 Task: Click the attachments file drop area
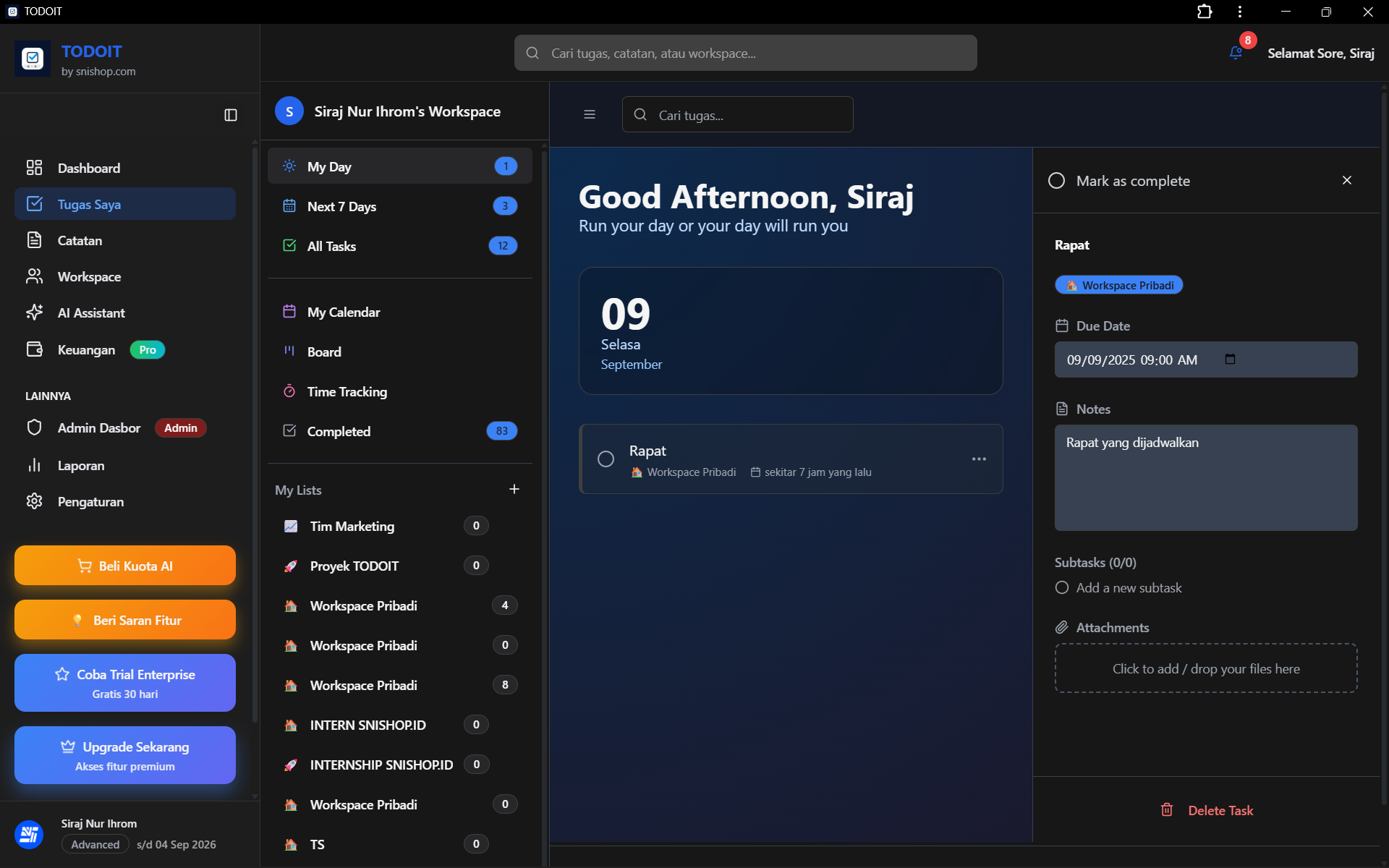tap(1206, 668)
